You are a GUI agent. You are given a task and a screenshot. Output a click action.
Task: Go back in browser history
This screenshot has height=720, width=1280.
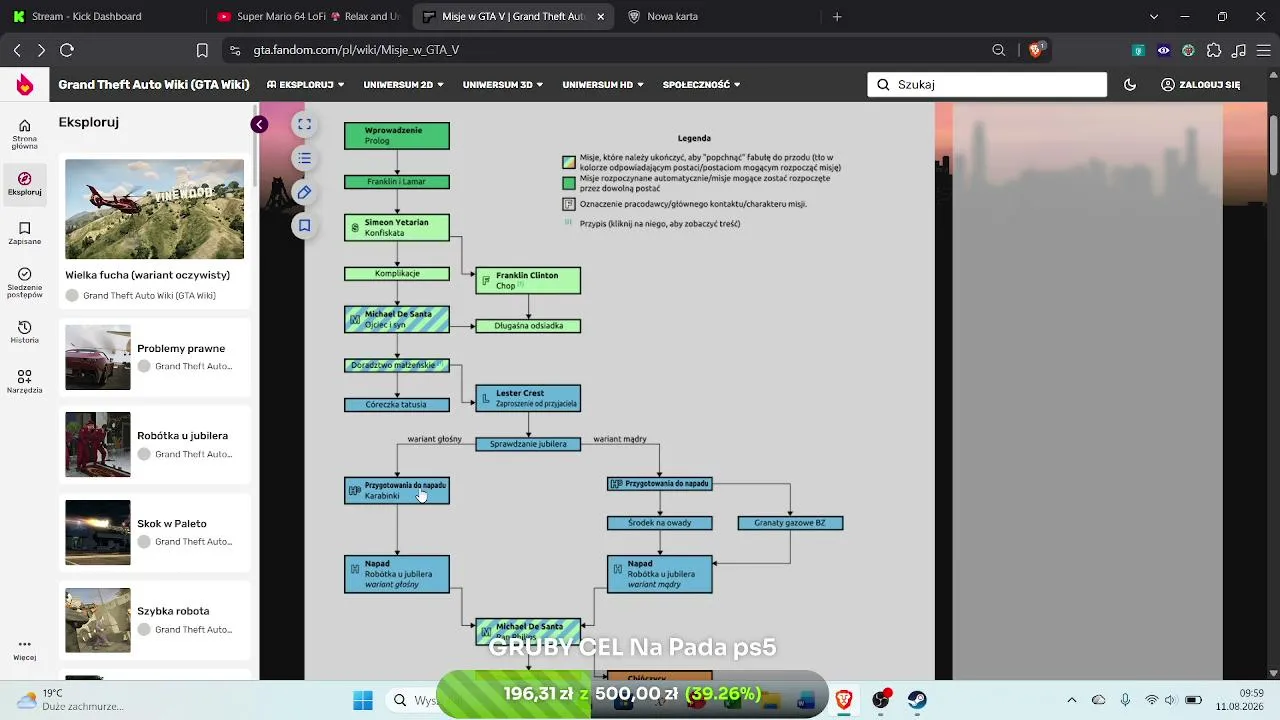pyautogui.click(x=17, y=50)
